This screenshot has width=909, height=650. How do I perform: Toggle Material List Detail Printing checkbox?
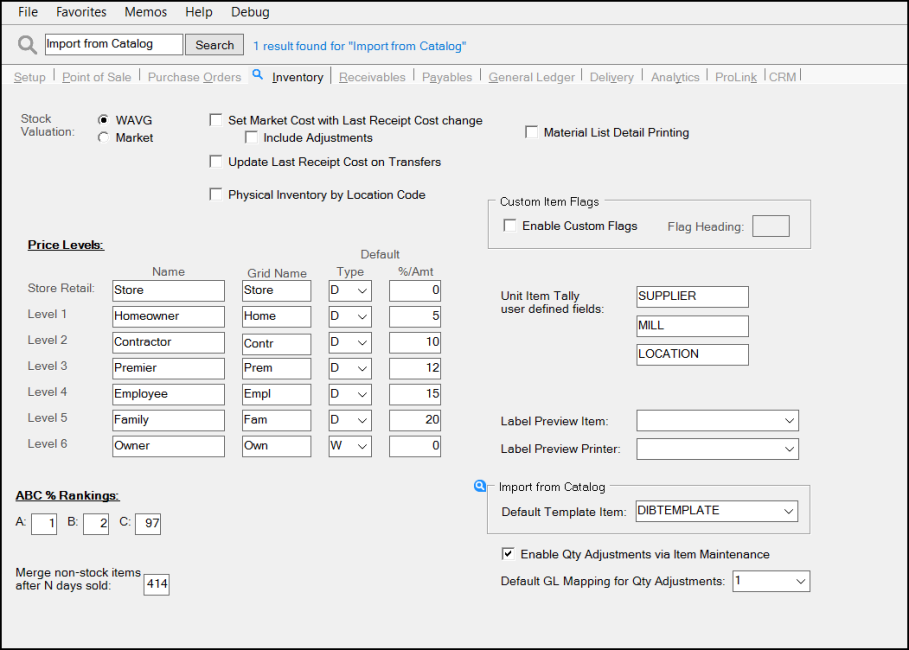tap(532, 132)
